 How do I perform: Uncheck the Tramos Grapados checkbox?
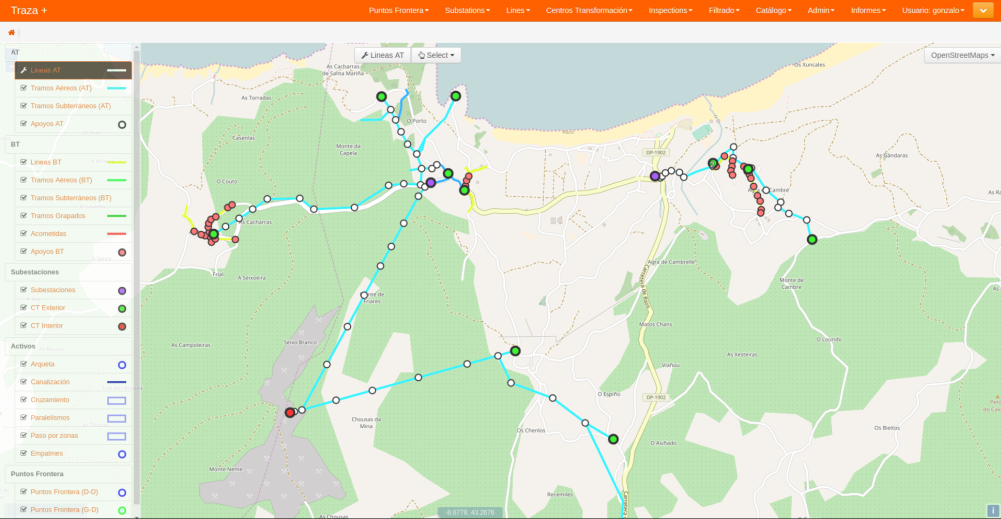pyautogui.click(x=24, y=216)
